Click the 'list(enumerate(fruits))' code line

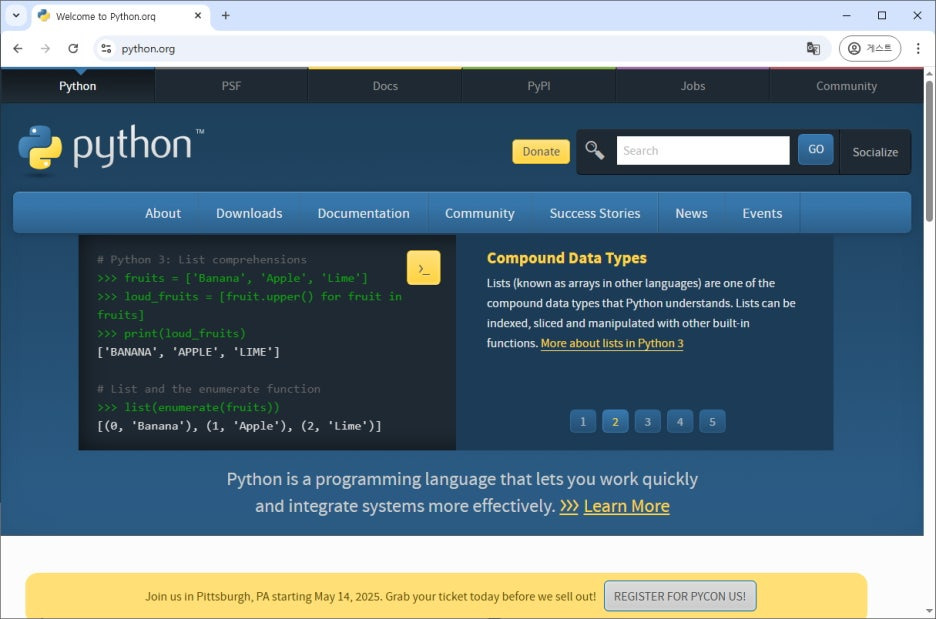[x=188, y=407]
